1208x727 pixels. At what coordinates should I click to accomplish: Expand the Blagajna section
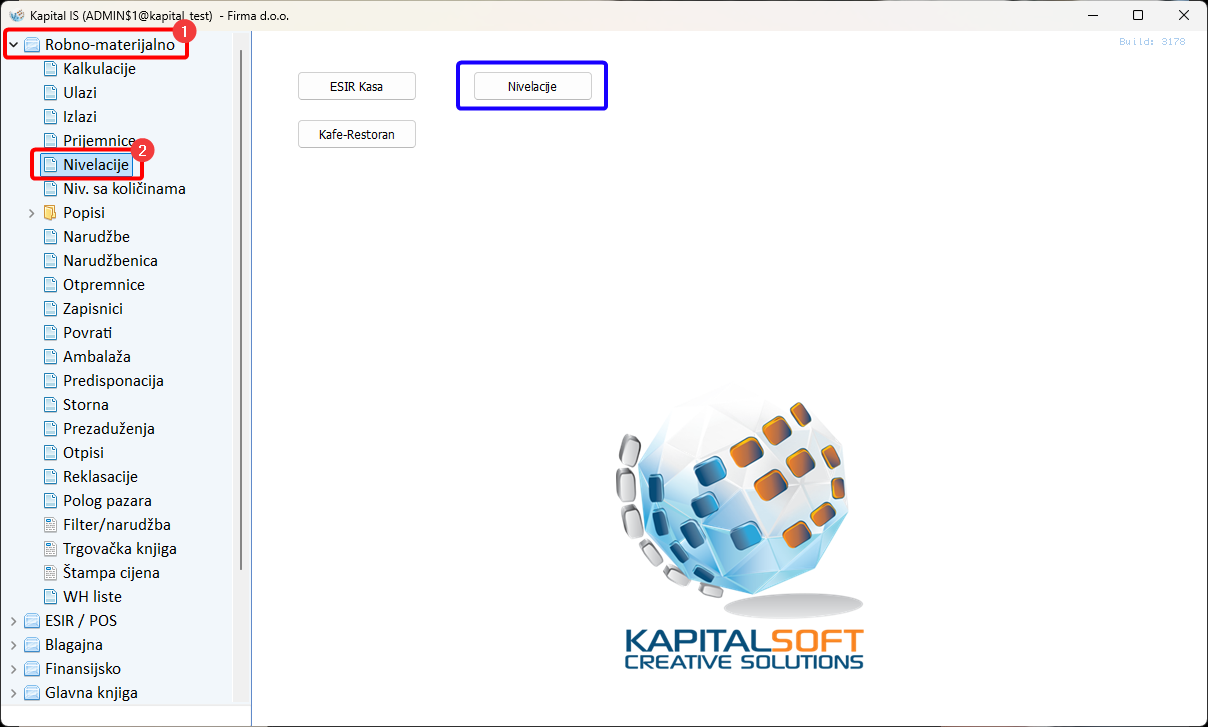(14, 645)
